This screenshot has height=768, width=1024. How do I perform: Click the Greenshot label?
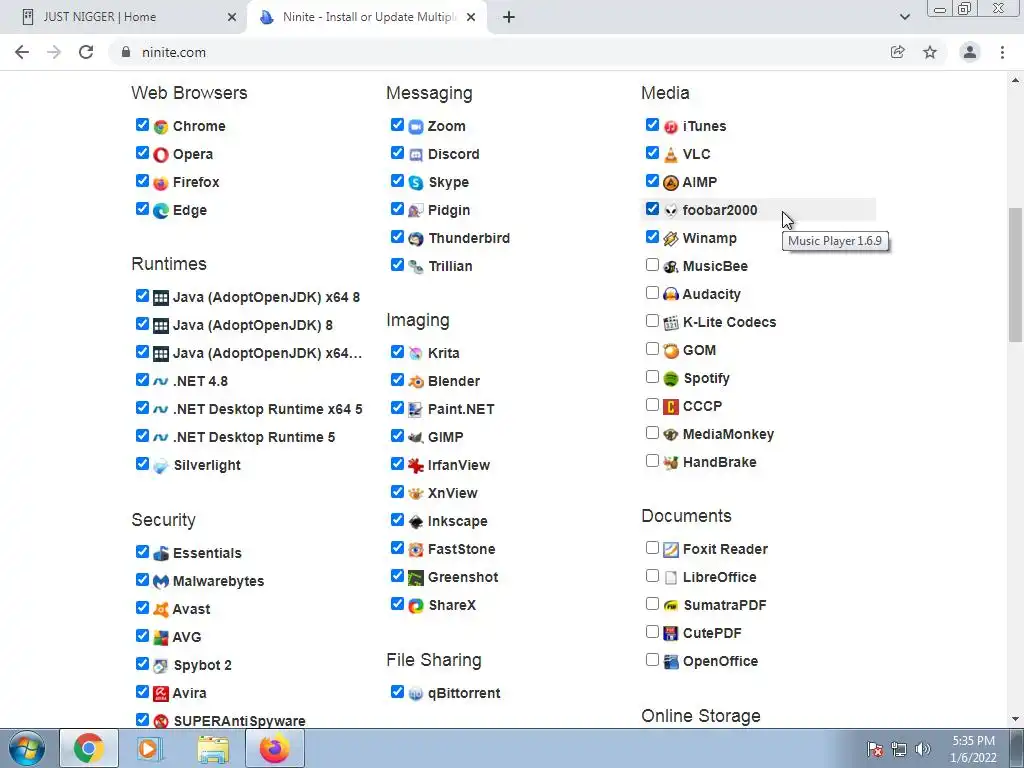pos(463,577)
